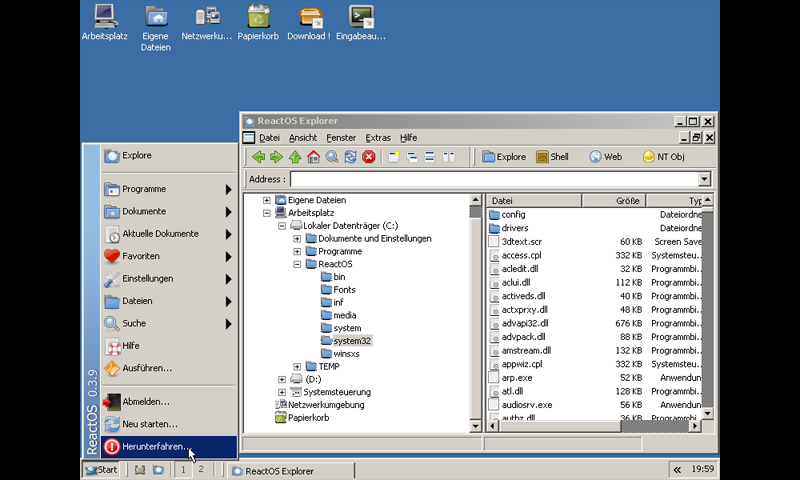Expand the Eigene Dateien tree node
This screenshot has height=480, width=800.
(x=266, y=200)
